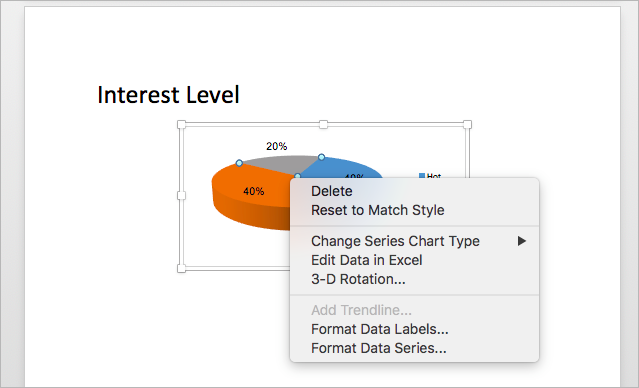
Task: Click the top-left chart resize handle
Action: (181, 124)
